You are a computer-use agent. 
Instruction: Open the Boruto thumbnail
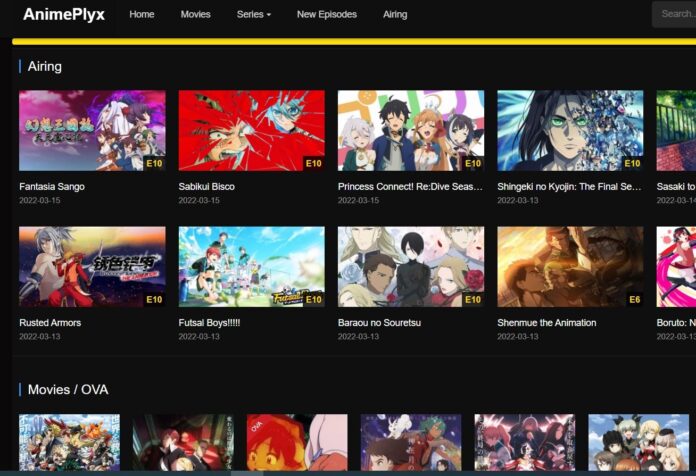676,267
